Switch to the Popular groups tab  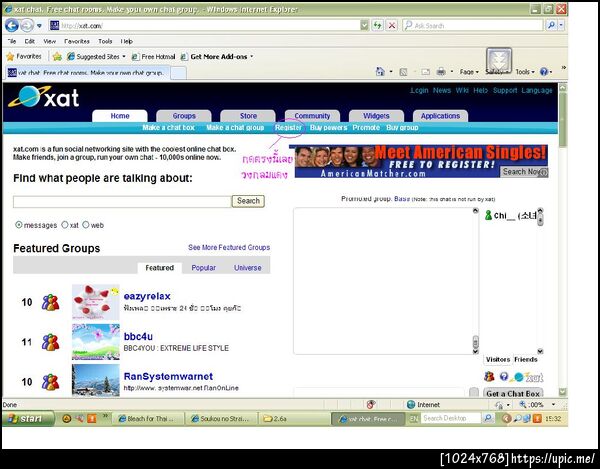pos(204,268)
